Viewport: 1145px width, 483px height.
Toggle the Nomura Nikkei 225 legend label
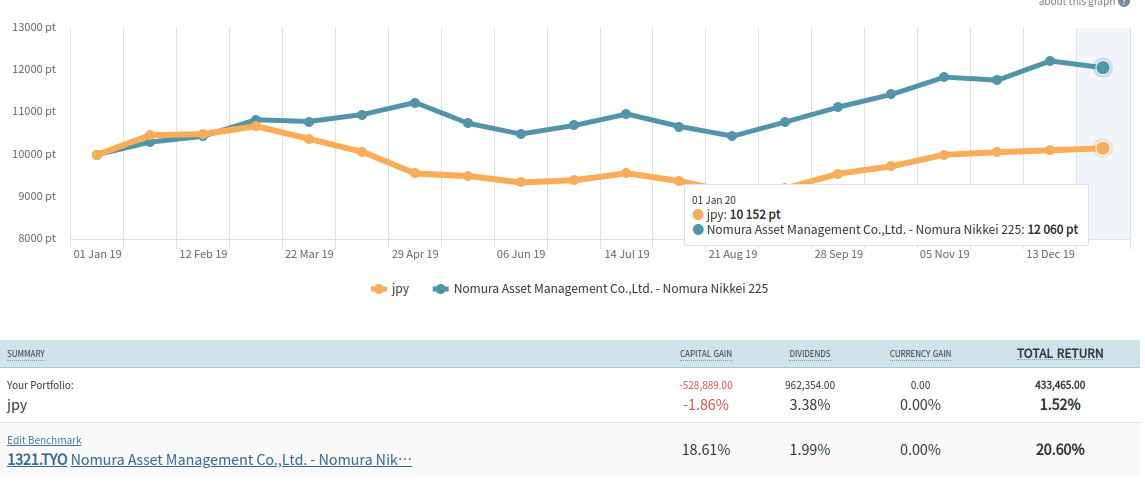pyautogui.click(x=610, y=289)
